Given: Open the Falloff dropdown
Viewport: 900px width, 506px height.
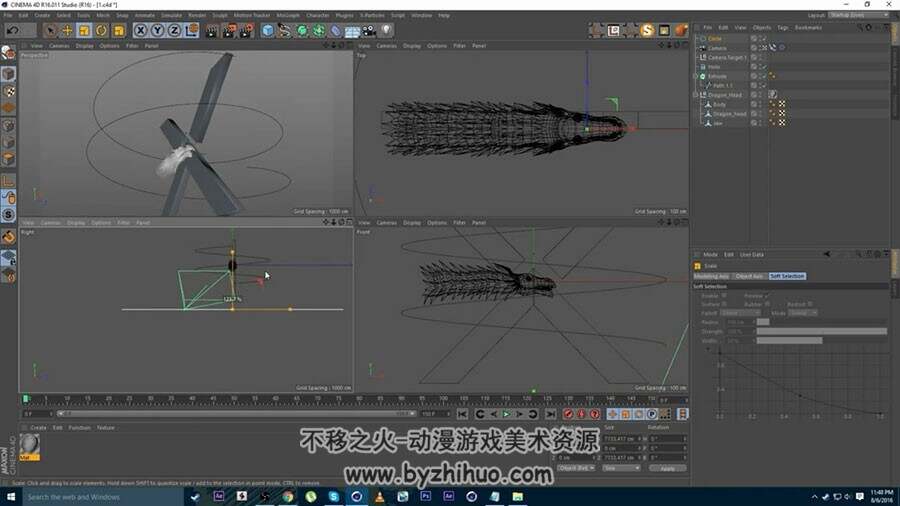Looking at the screenshot, I should pos(740,313).
